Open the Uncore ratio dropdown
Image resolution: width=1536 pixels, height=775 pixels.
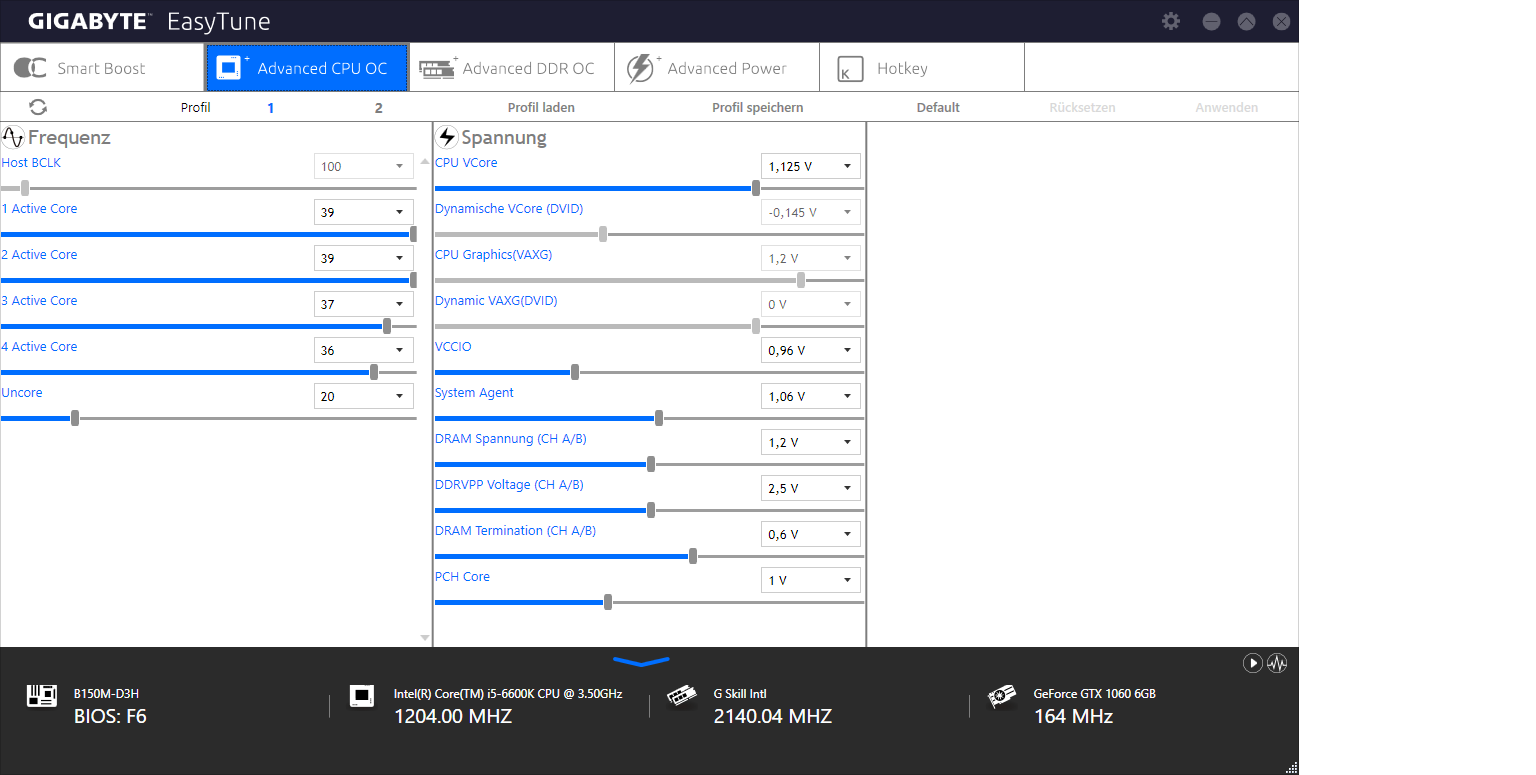pos(364,396)
